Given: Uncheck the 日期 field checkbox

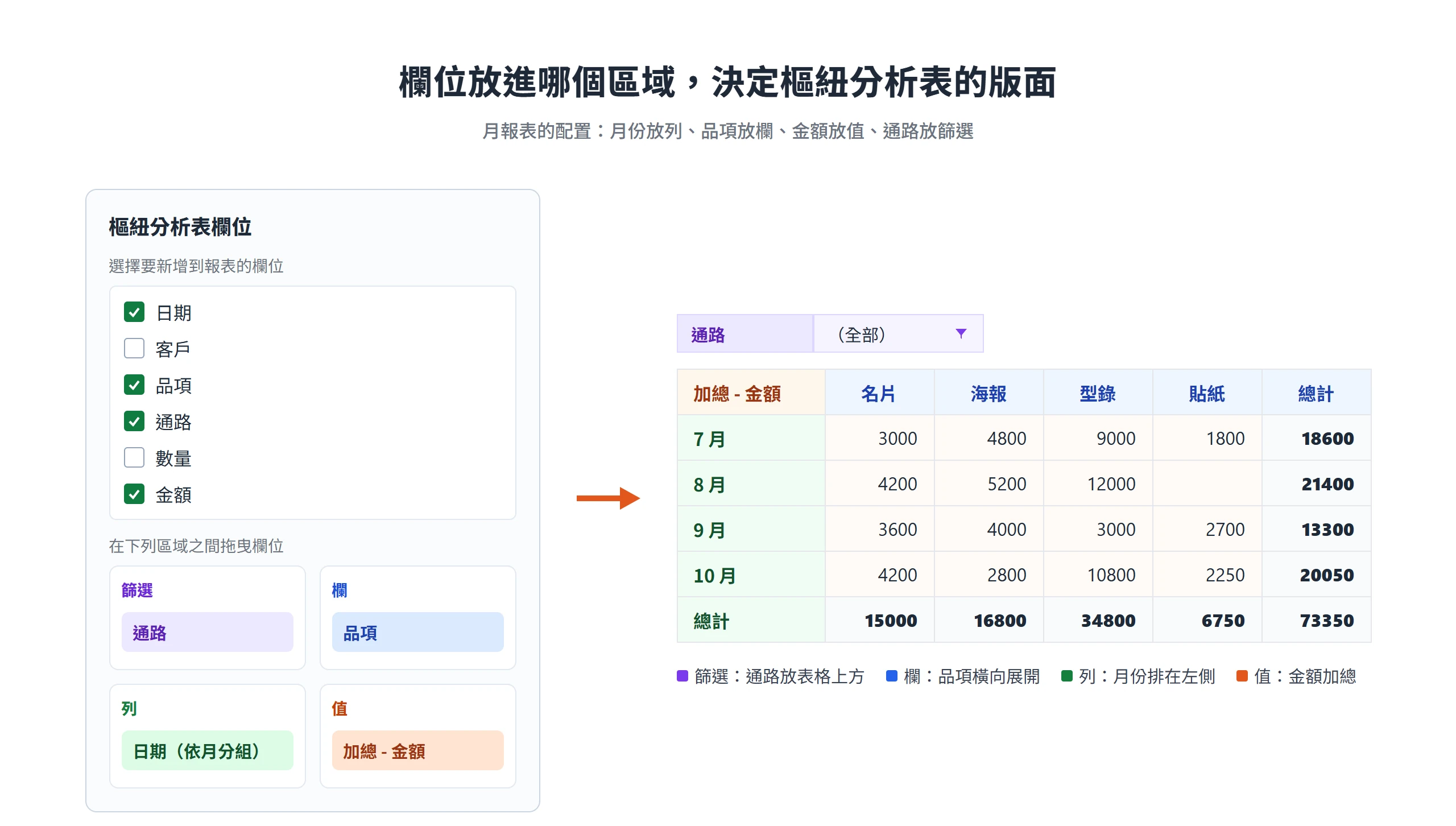Looking at the screenshot, I should [134, 312].
